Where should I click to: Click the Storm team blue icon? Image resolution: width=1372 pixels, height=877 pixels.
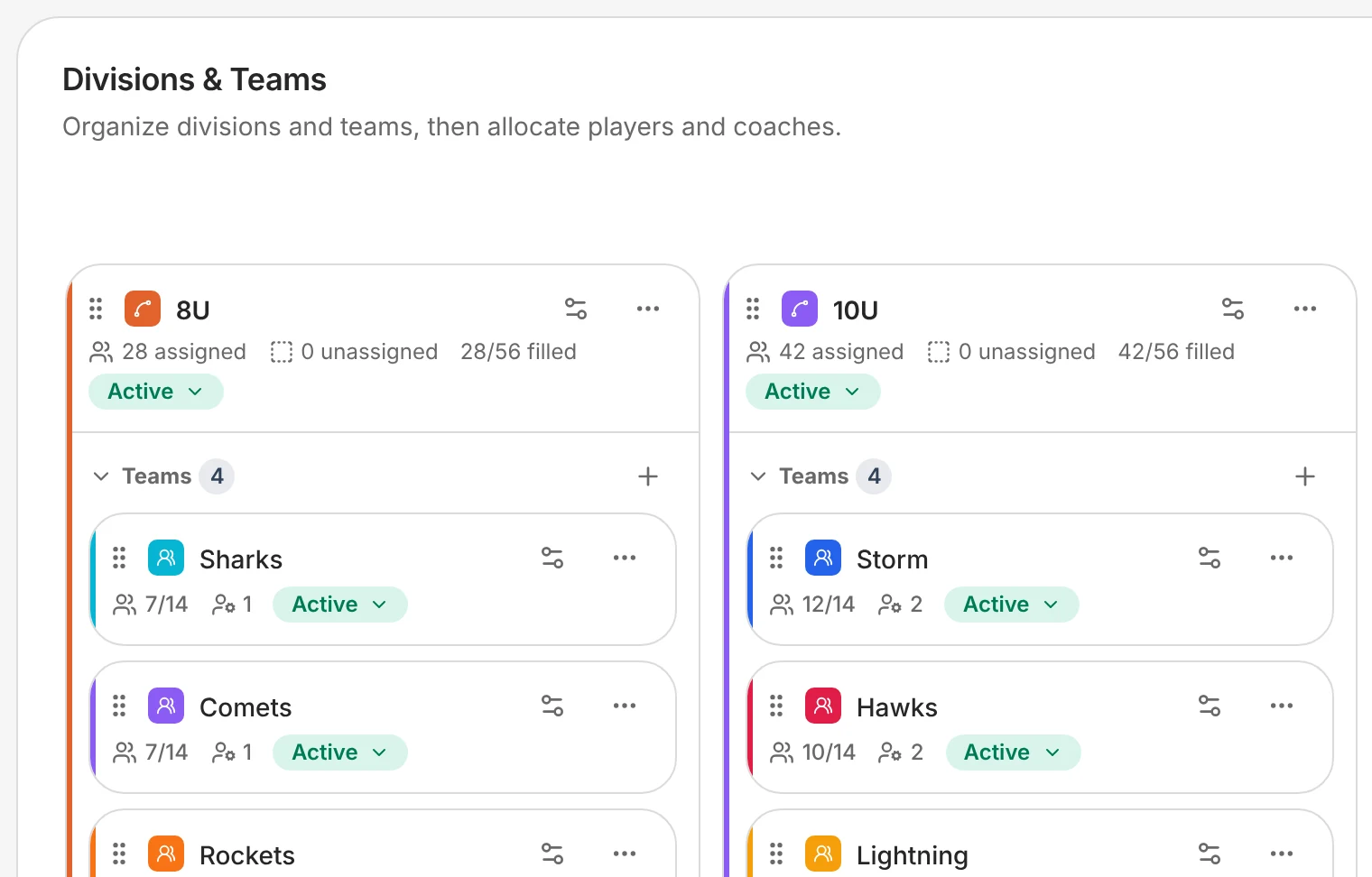[x=823, y=558]
